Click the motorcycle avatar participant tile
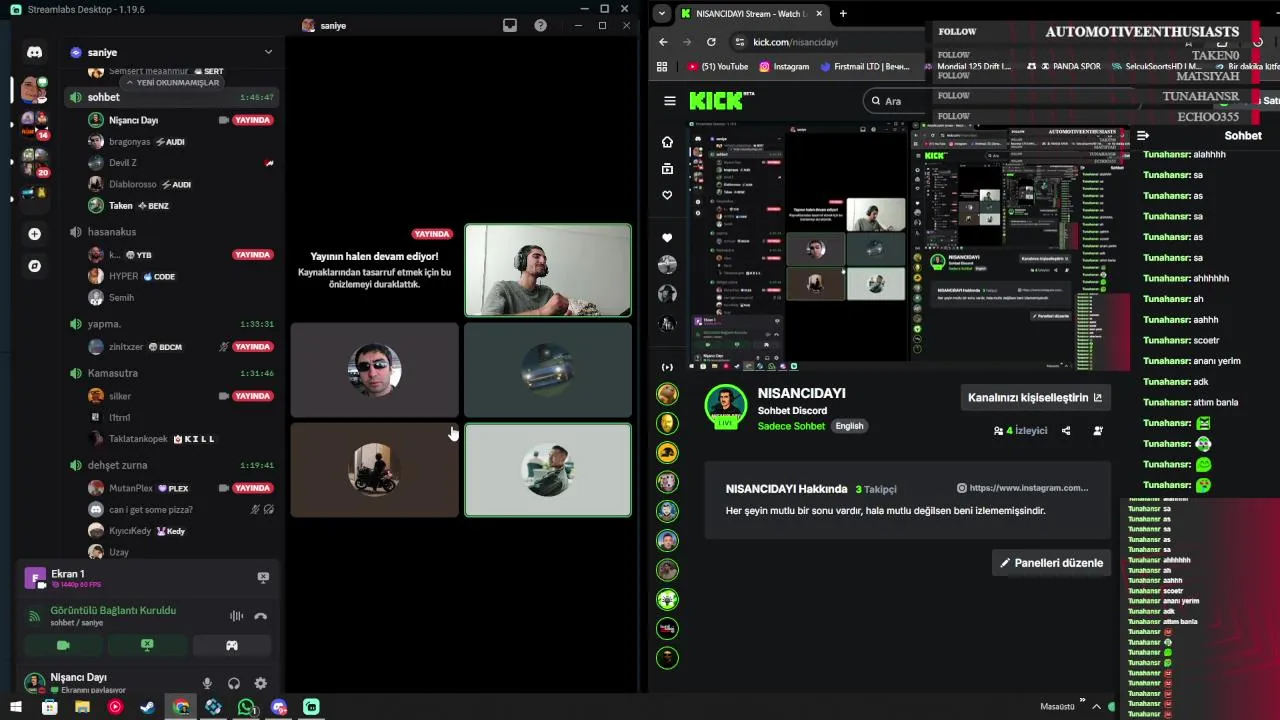This screenshot has height=720, width=1280. point(375,470)
